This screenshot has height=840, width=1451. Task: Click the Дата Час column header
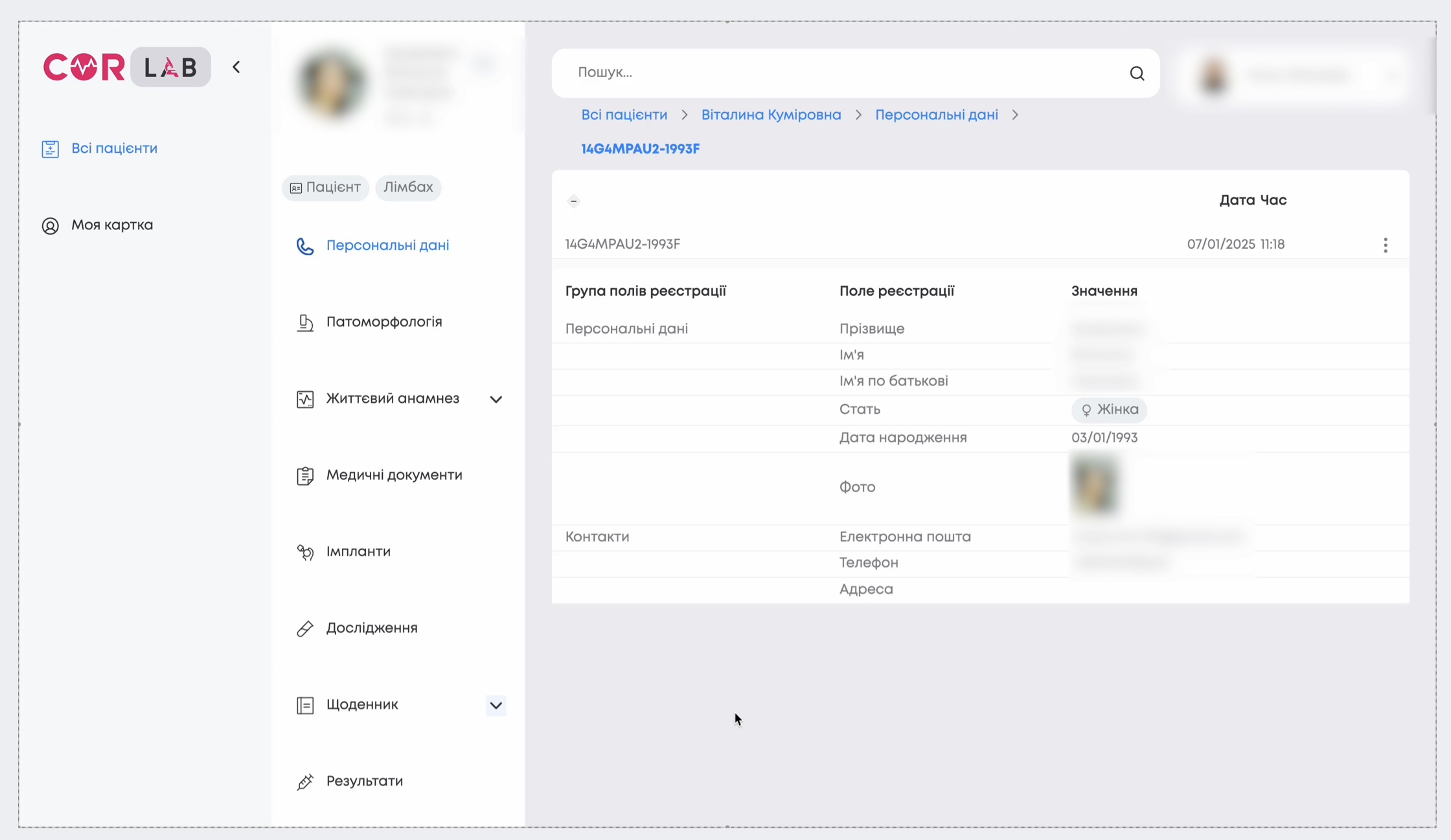click(1253, 200)
